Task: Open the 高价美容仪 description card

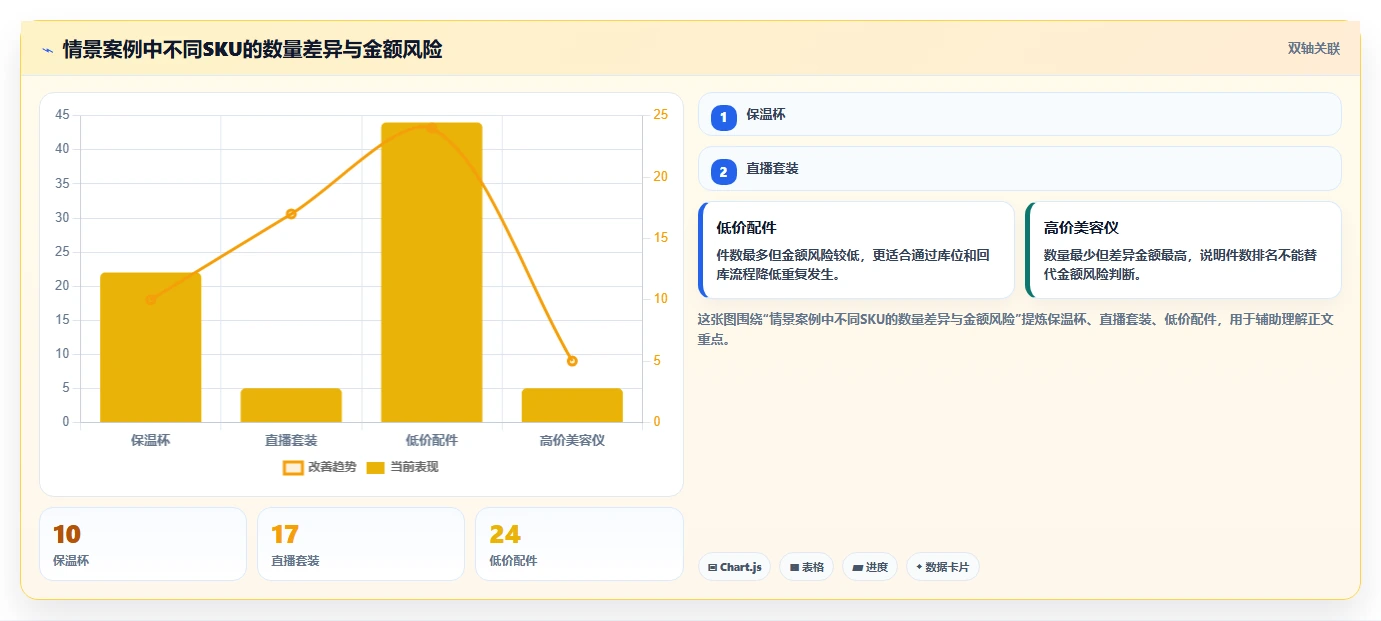Action: coord(1183,250)
